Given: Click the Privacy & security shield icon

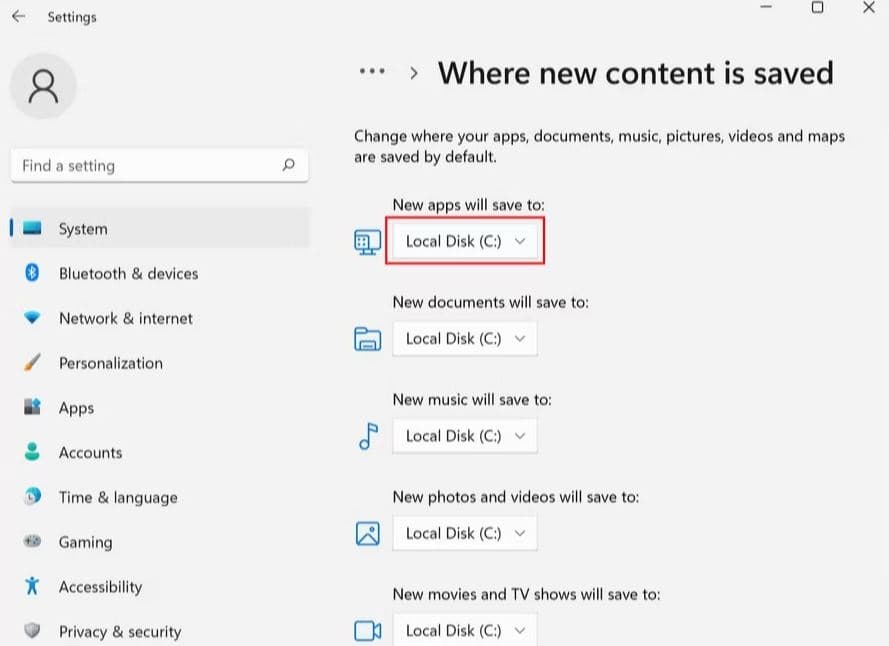Looking at the screenshot, I should click(x=32, y=631).
